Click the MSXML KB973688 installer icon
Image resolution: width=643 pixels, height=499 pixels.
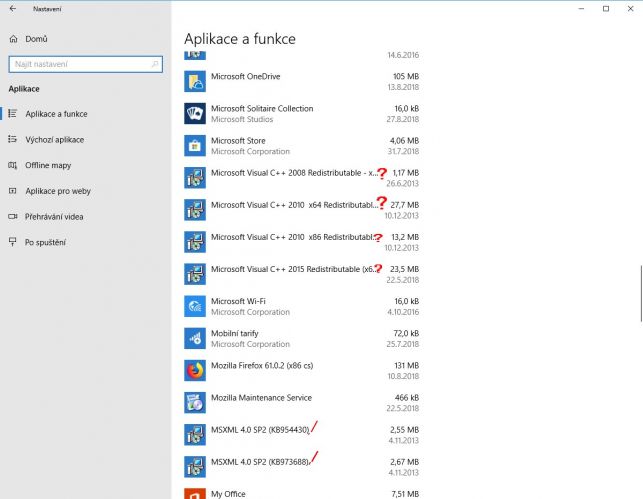click(195, 467)
